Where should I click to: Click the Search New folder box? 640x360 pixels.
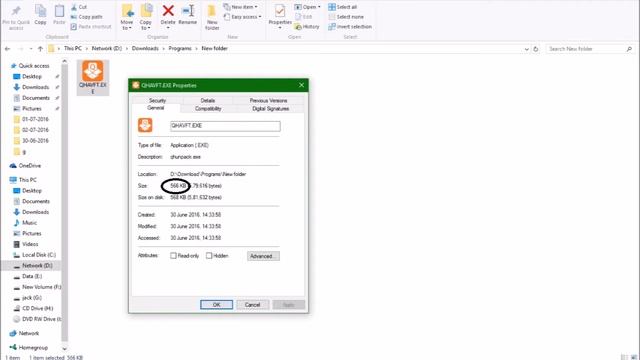click(590, 49)
